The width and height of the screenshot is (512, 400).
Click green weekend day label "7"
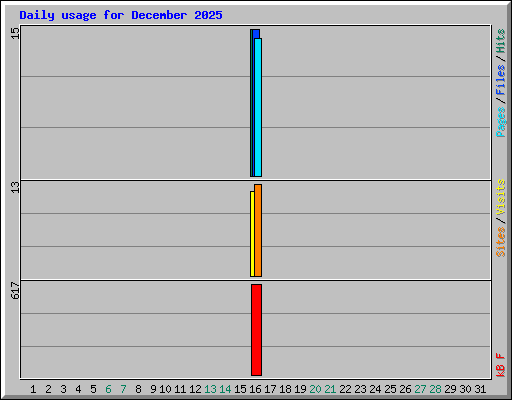coord(123,389)
